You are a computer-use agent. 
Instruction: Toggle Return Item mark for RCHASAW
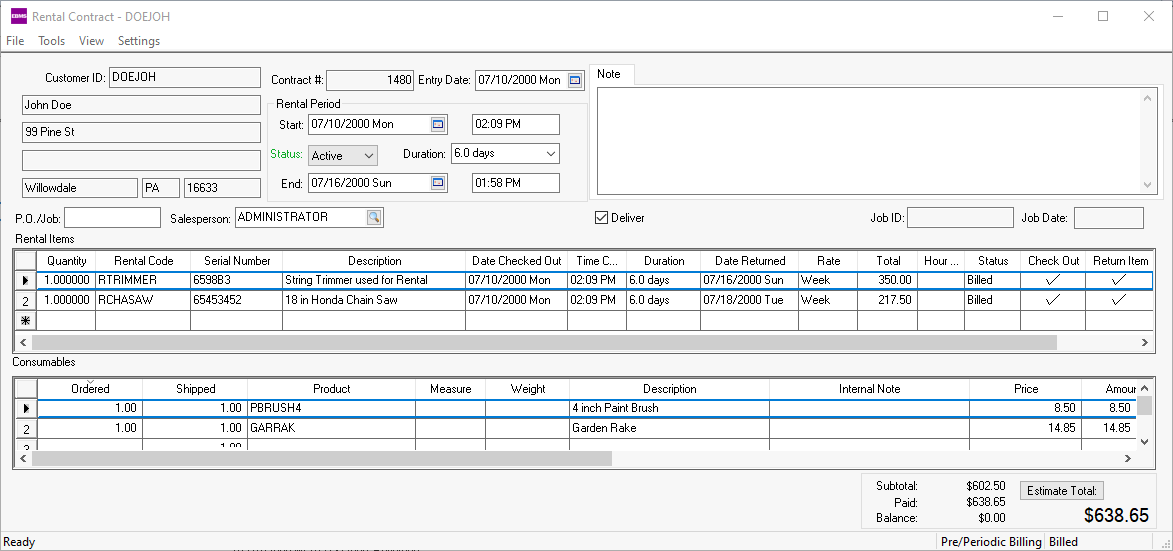tap(1119, 300)
